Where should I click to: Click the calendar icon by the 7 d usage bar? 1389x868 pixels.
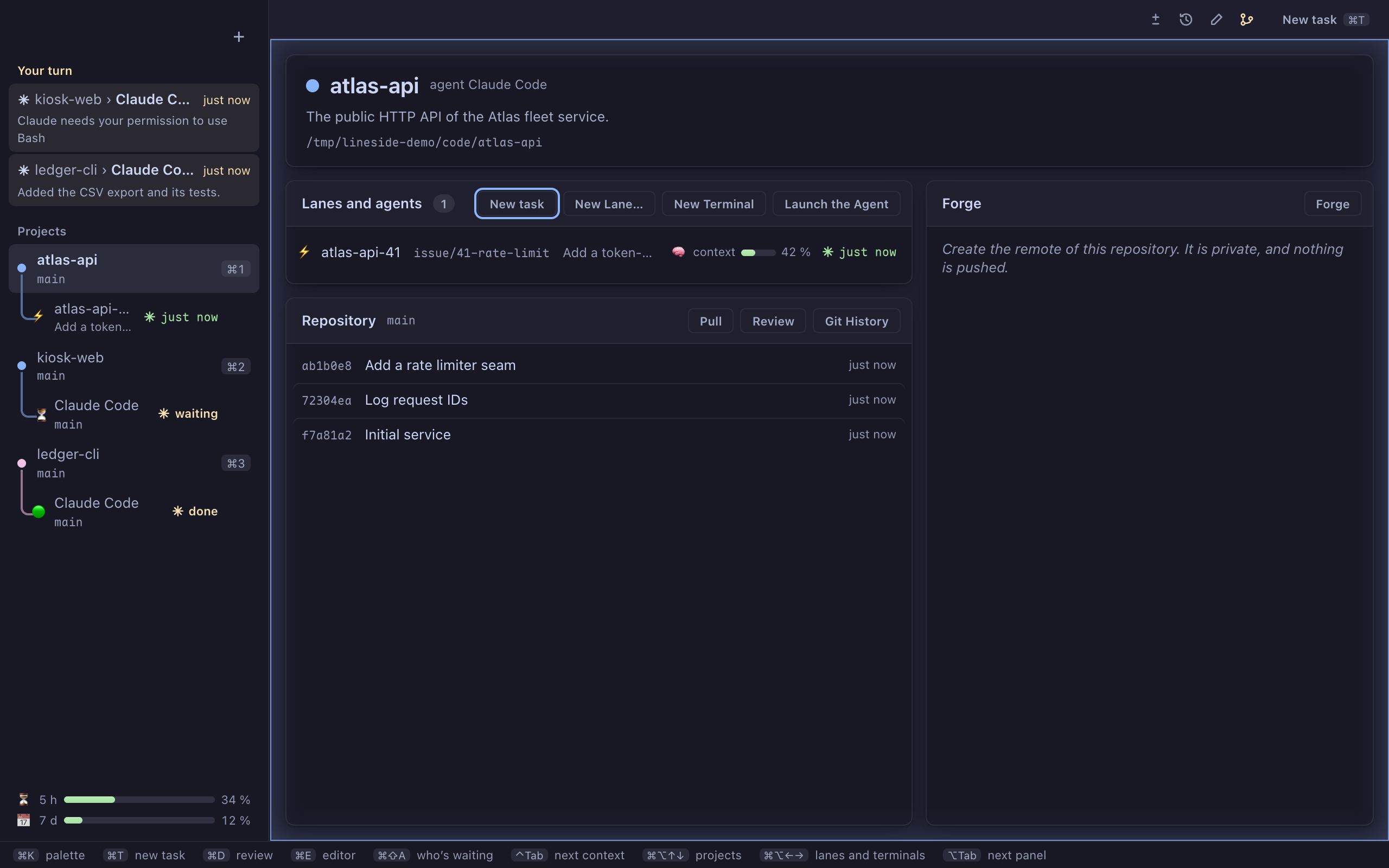23,820
